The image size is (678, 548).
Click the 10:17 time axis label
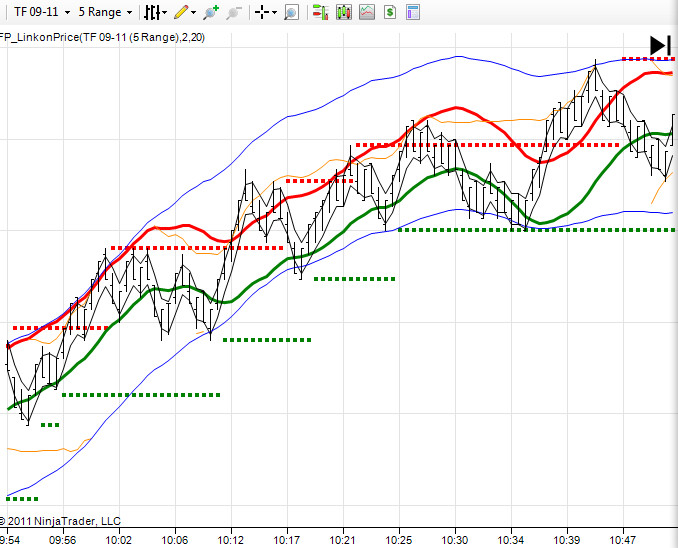pyautogui.click(x=287, y=540)
